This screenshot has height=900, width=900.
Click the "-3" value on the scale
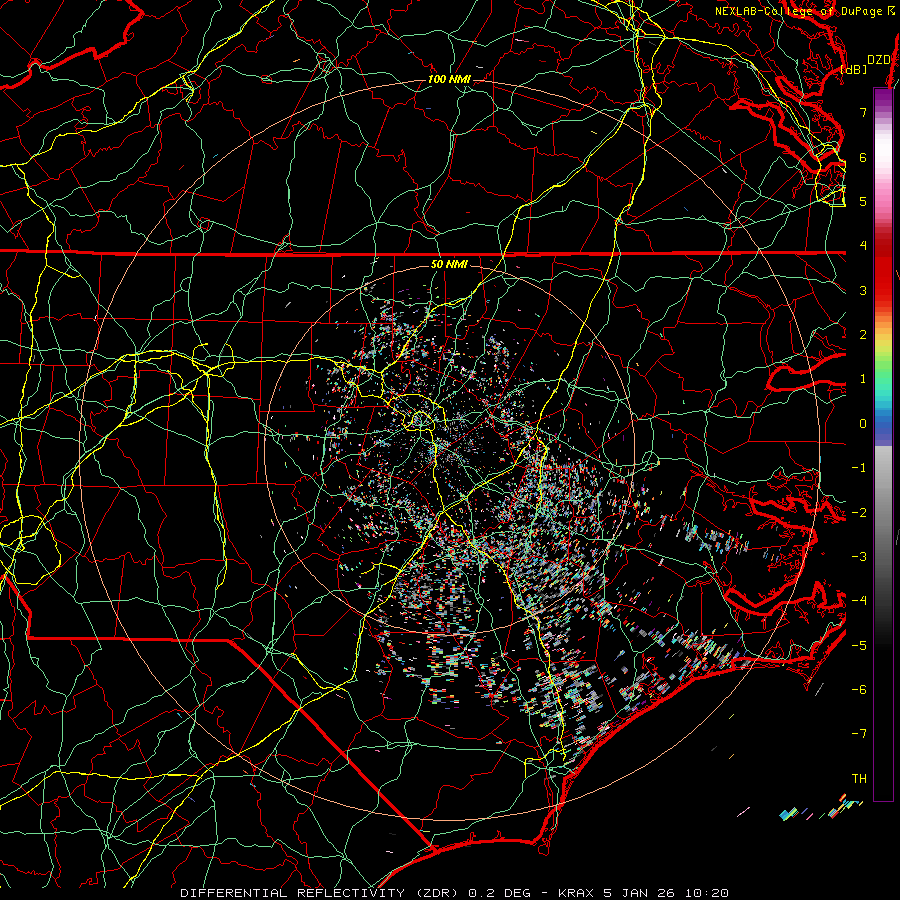[859, 557]
